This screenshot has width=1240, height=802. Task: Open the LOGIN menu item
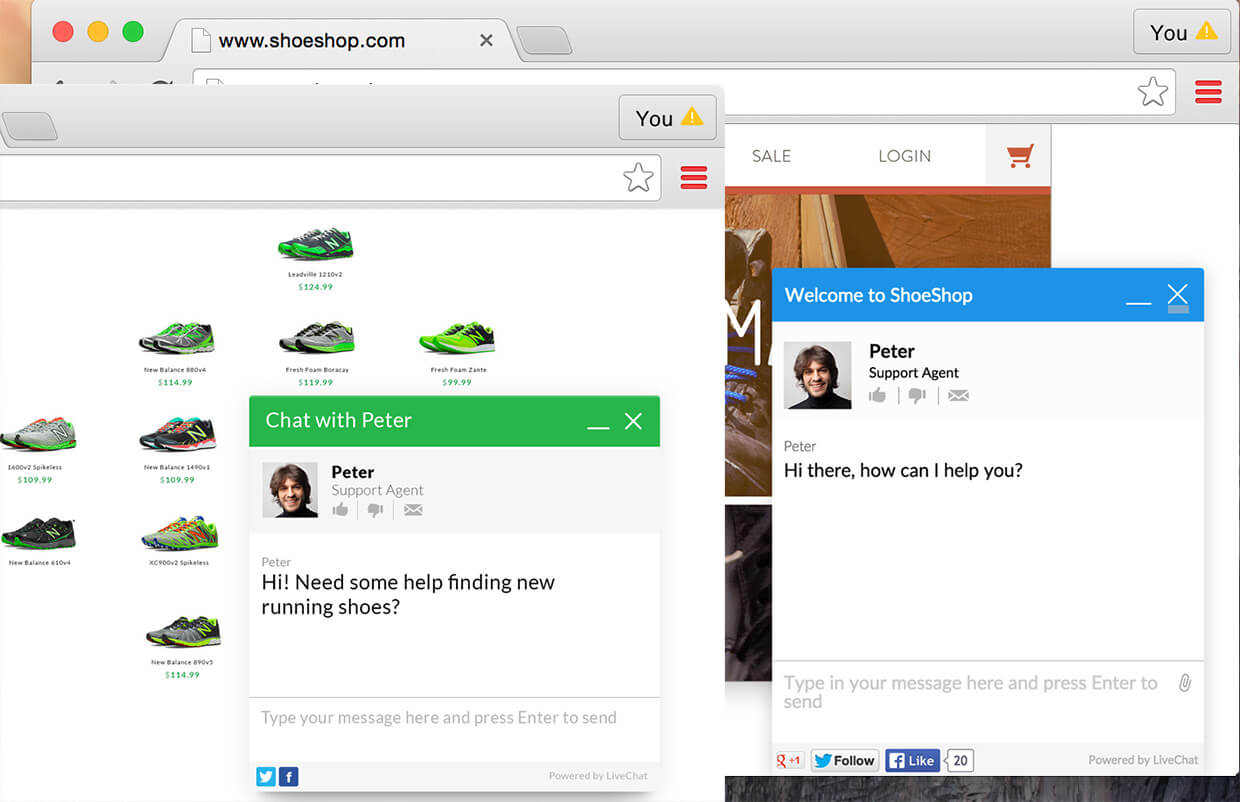coord(904,156)
